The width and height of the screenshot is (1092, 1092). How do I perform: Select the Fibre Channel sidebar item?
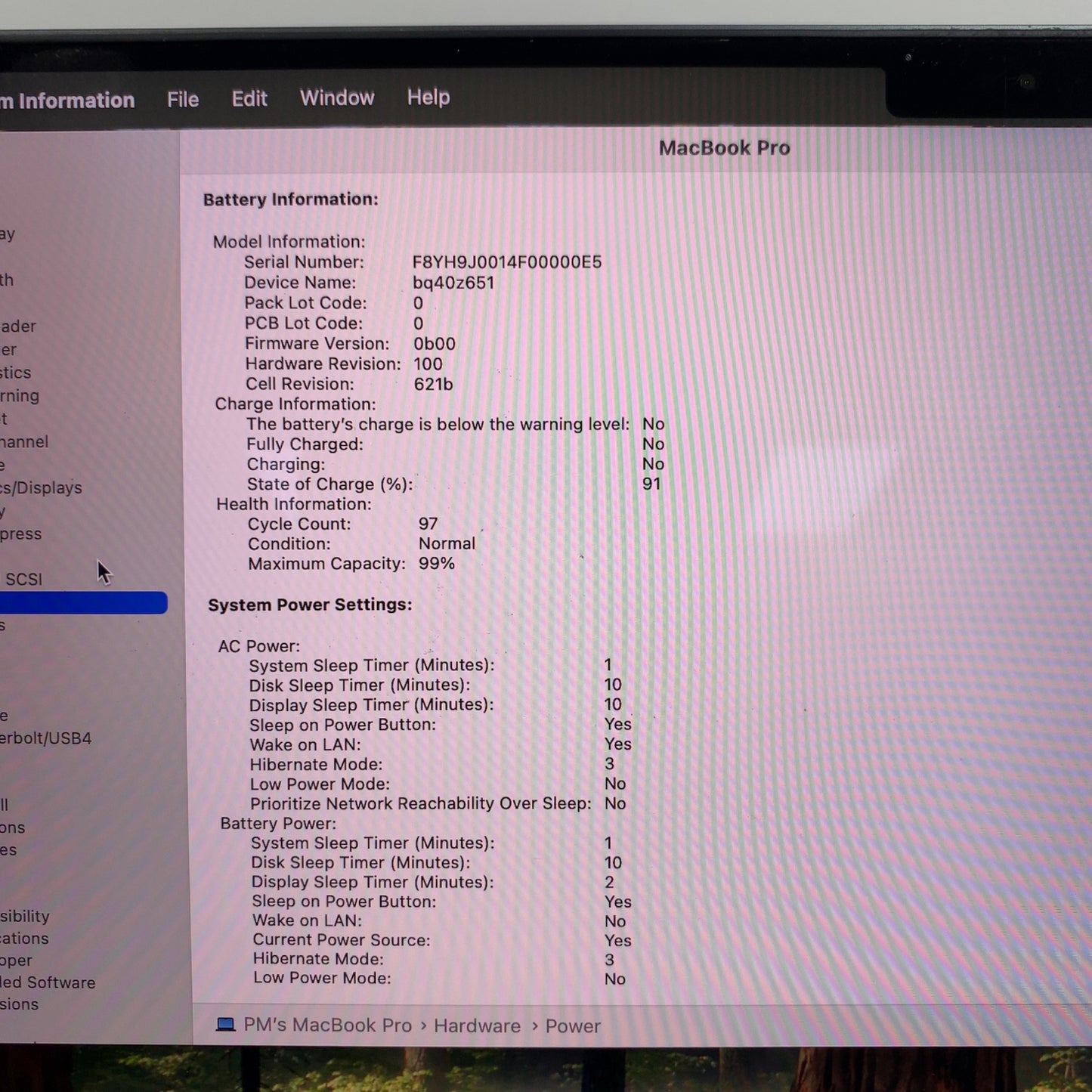(24, 441)
